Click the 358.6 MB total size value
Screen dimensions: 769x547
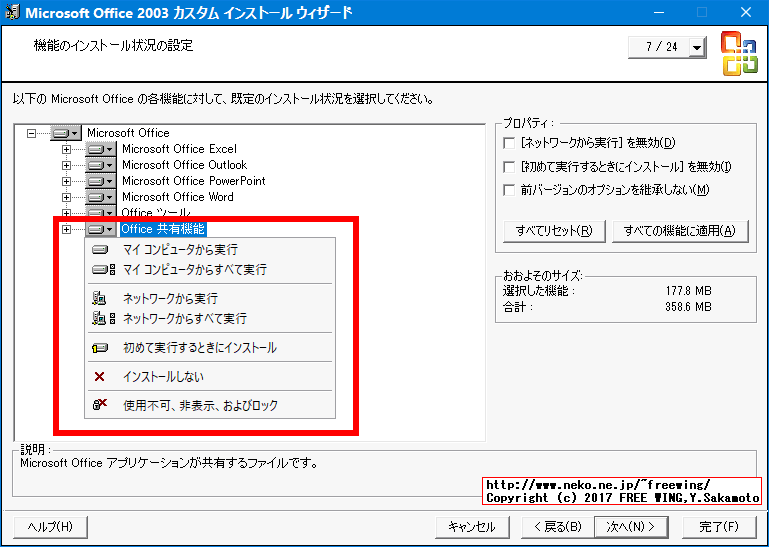tap(688, 307)
